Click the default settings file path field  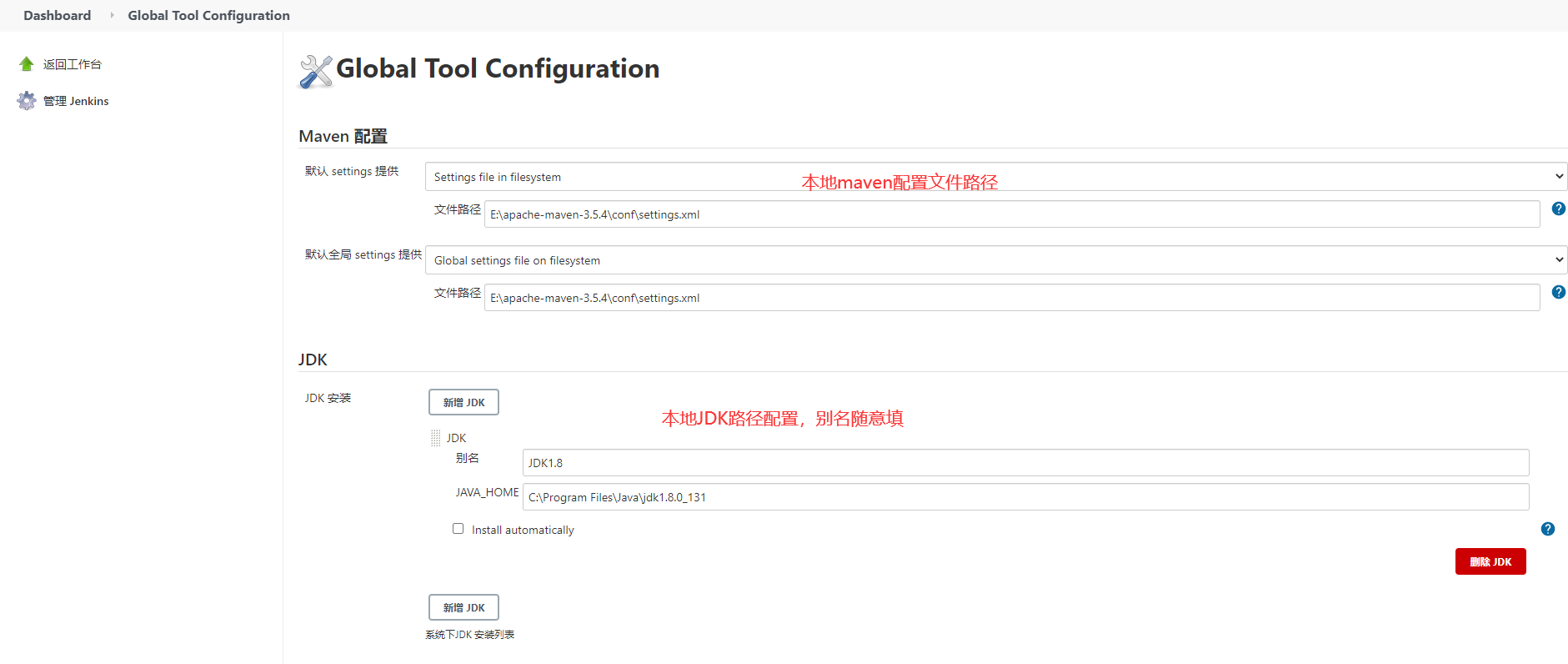point(1011,214)
